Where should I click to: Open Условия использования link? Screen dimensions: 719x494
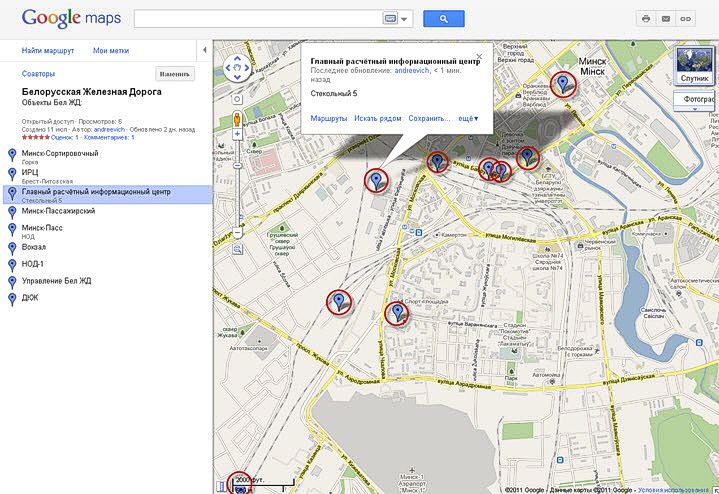coord(673,490)
